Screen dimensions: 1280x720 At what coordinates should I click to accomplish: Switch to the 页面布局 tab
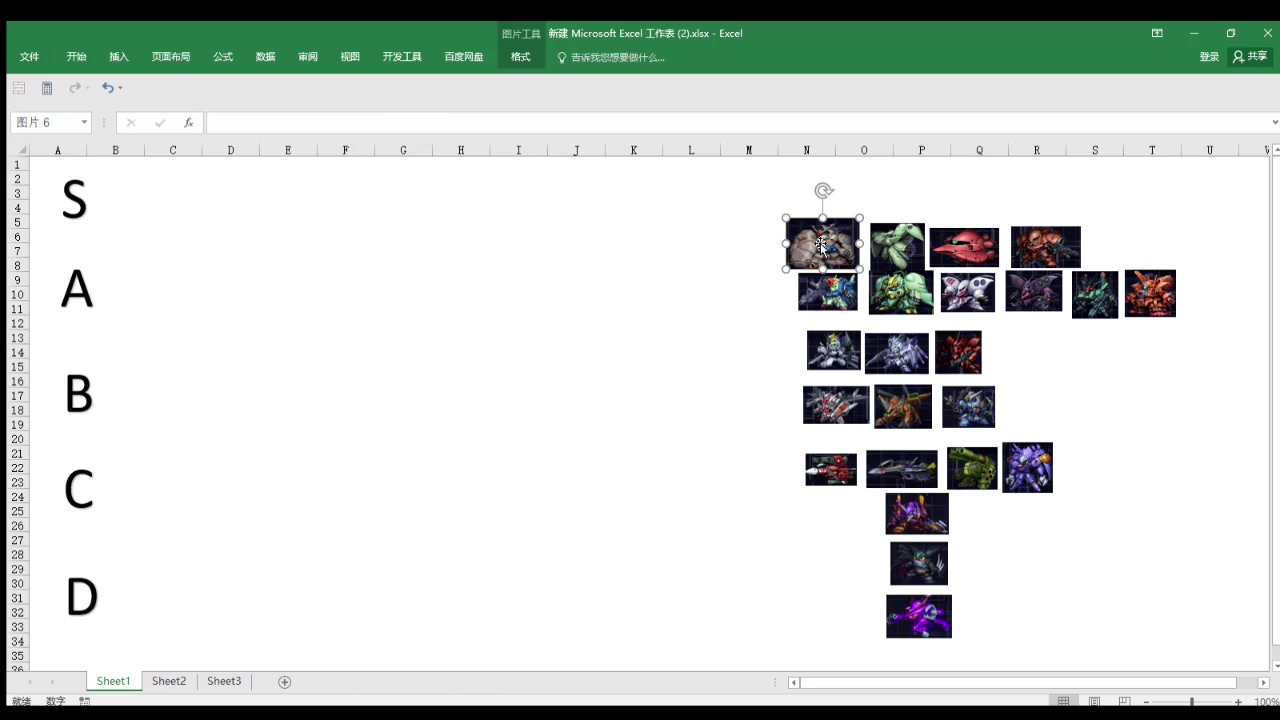[x=171, y=57]
